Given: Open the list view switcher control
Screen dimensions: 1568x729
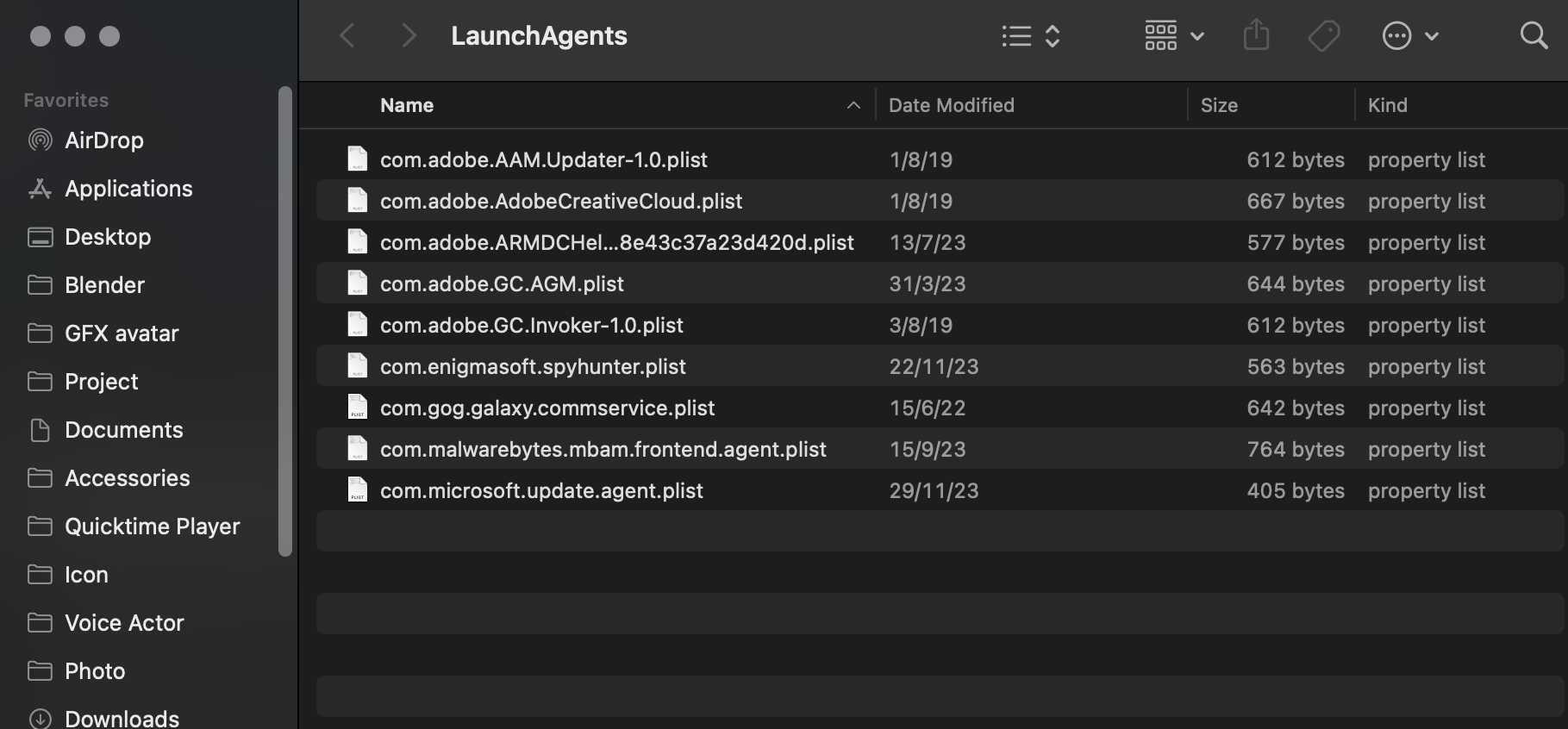Looking at the screenshot, I should coord(1030,36).
